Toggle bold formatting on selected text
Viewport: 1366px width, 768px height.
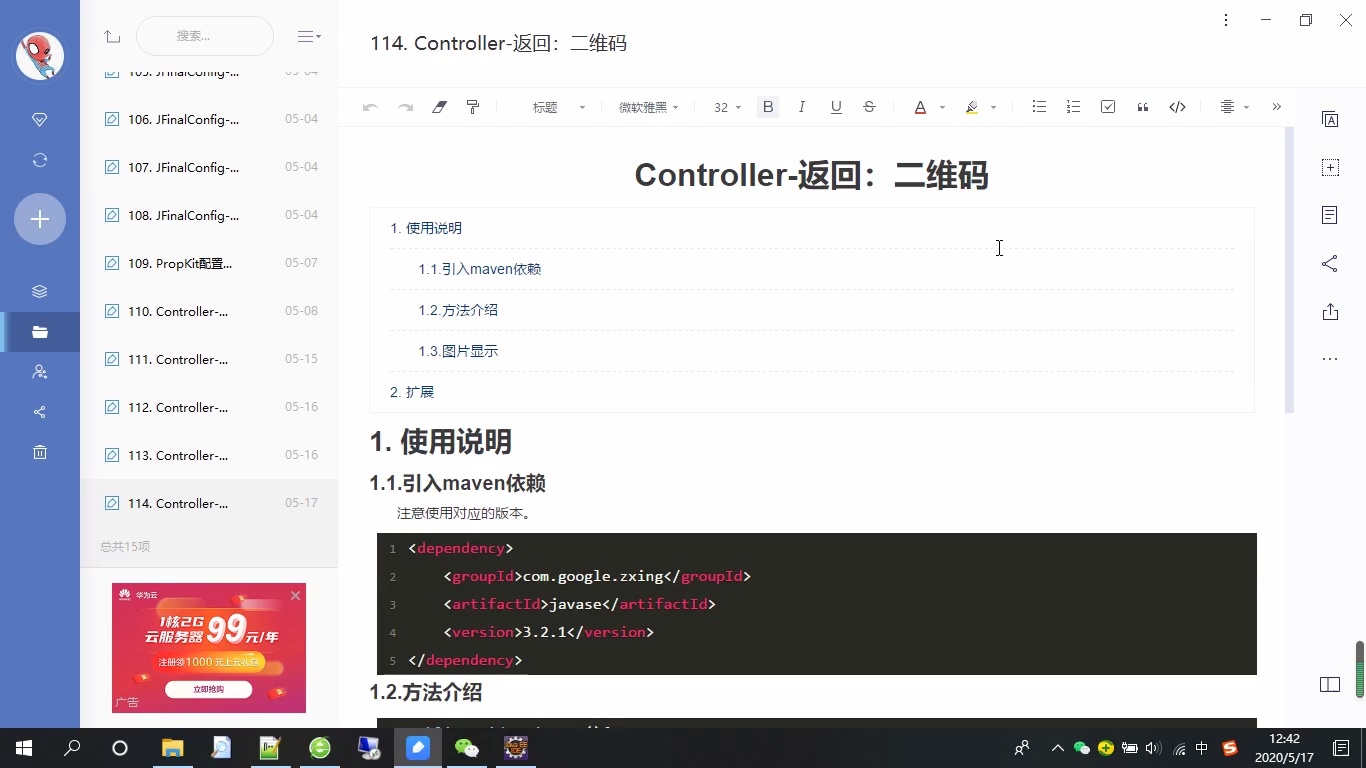tap(767, 106)
